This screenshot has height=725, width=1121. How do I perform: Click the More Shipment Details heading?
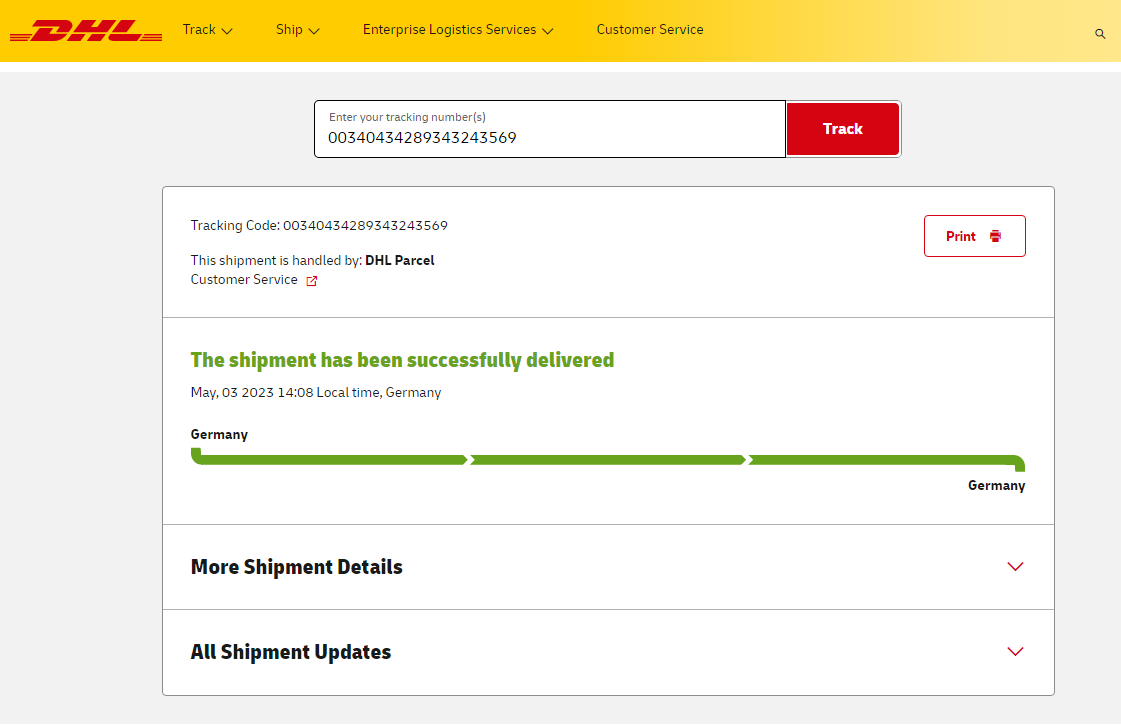[x=297, y=567]
